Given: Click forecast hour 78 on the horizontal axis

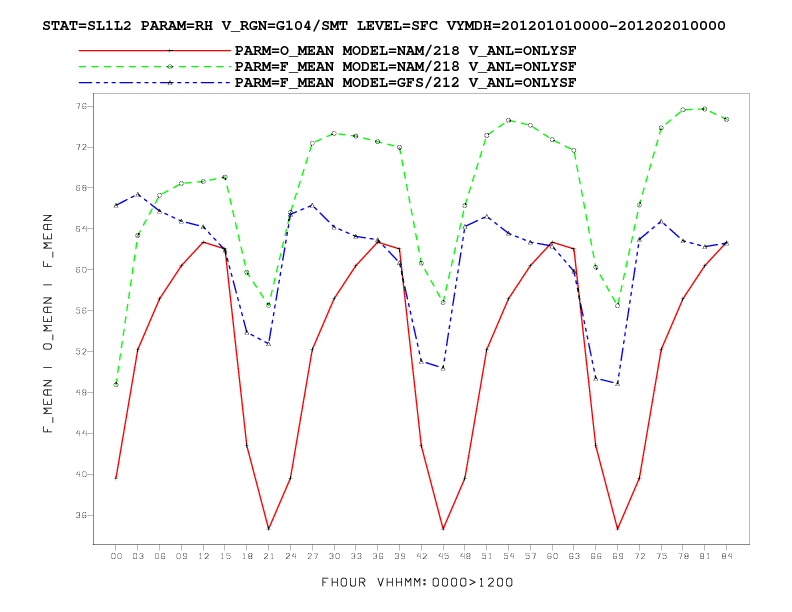Looking at the screenshot, I should click(x=683, y=556).
